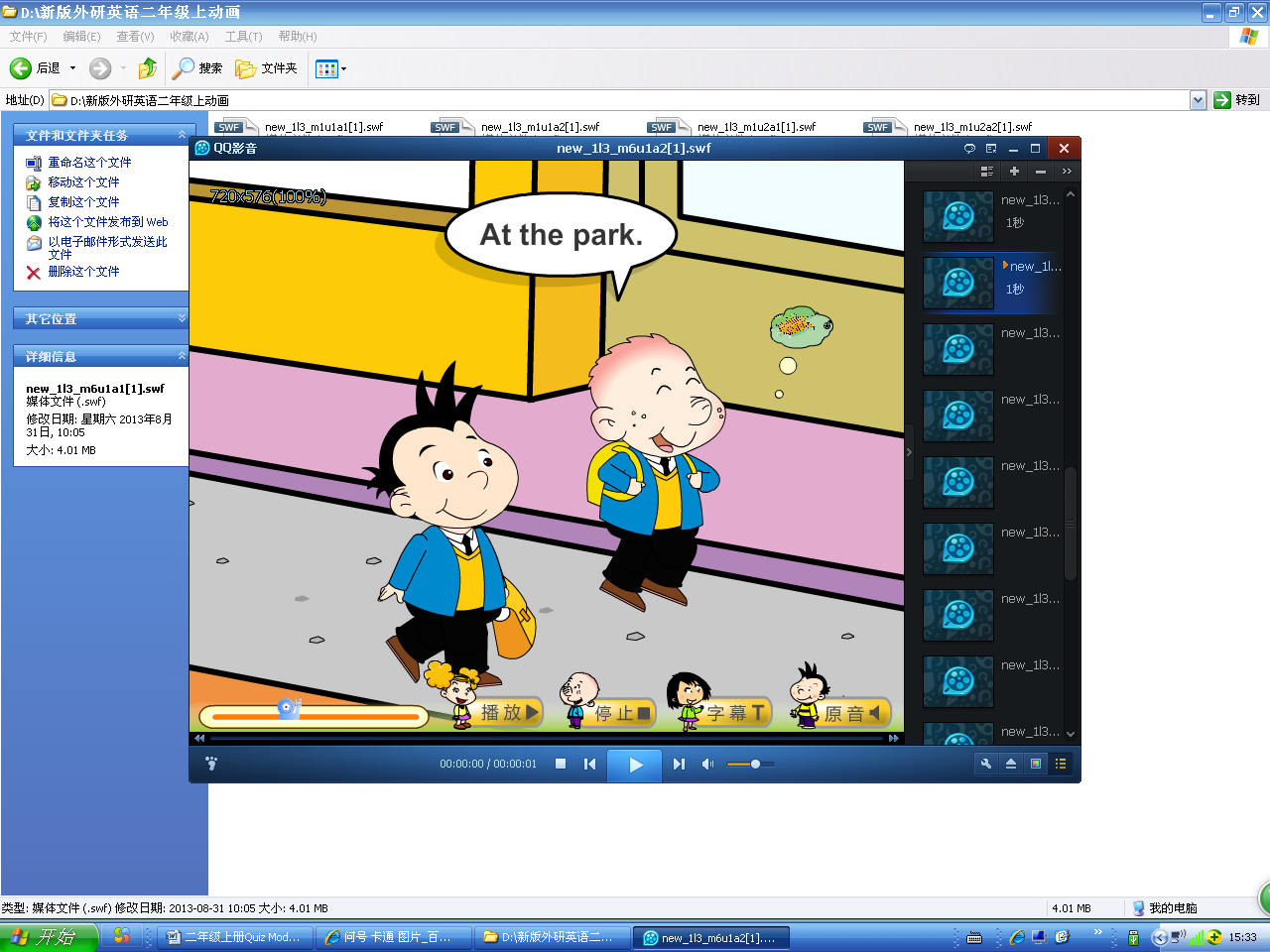1270x952 pixels.
Task: Open the QQ影音 logo main menu
Action: pyautogui.click(x=202, y=148)
